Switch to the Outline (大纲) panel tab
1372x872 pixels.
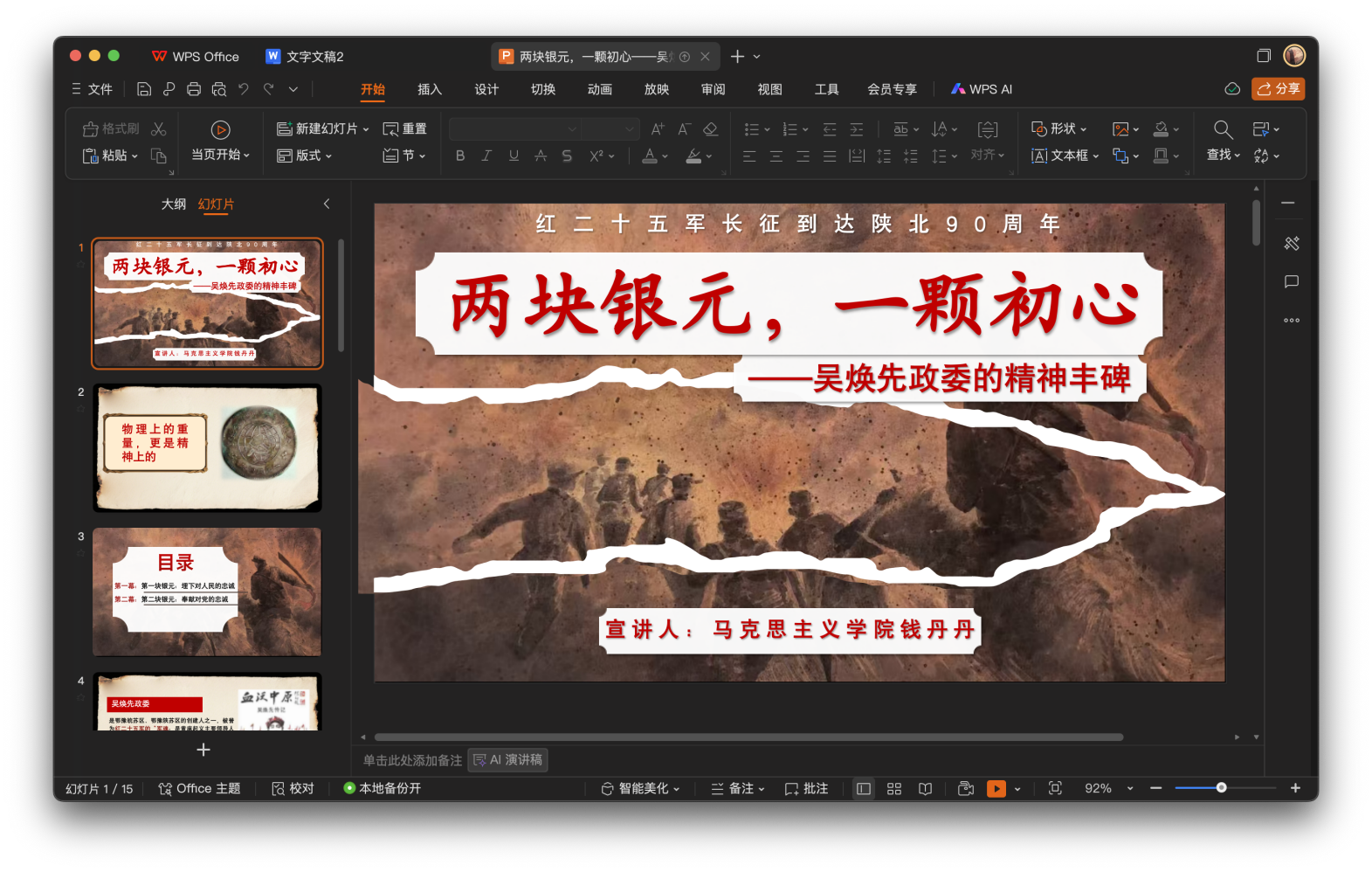point(173,204)
